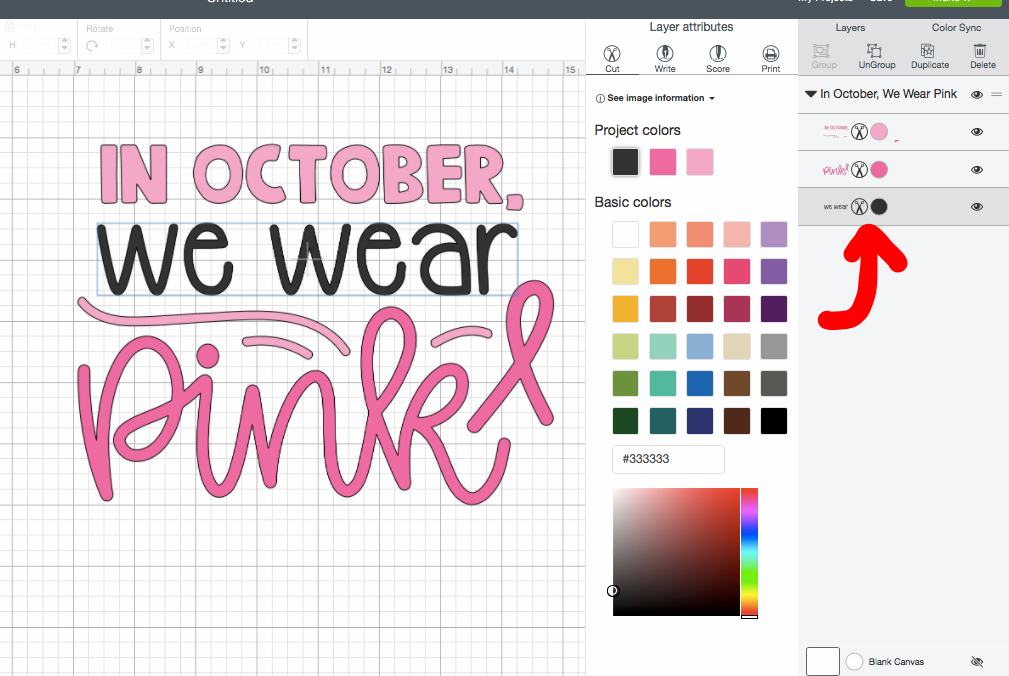The height and width of the screenshot is (676, 1009).
Task: Switch to the Layers tab
Action: click(850, 28)
